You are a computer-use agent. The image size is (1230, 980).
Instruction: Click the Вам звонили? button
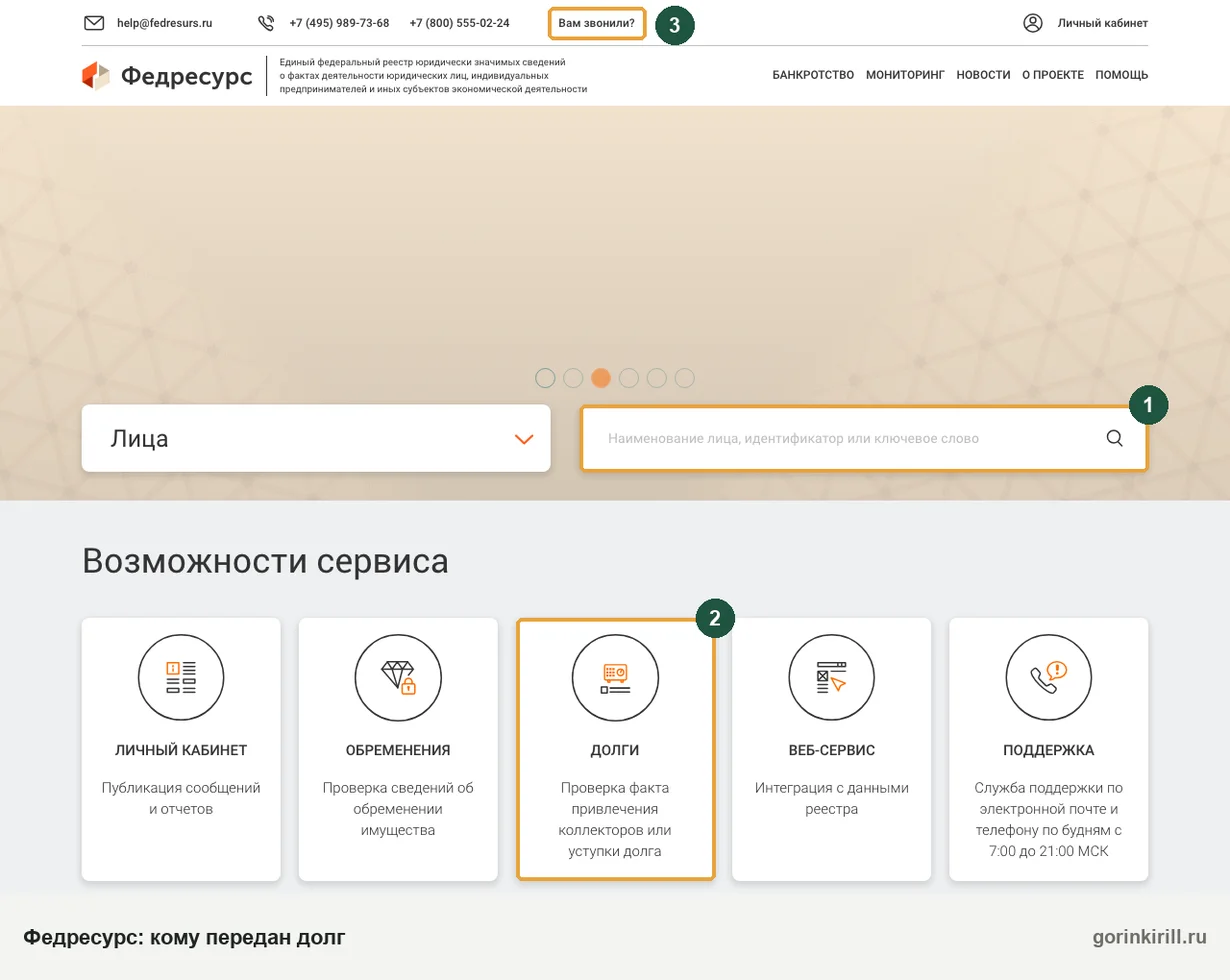(597, 23)
